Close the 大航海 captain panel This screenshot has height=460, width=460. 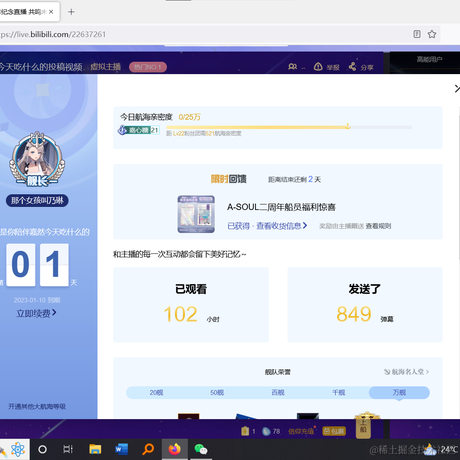click(x=457, y=88)
